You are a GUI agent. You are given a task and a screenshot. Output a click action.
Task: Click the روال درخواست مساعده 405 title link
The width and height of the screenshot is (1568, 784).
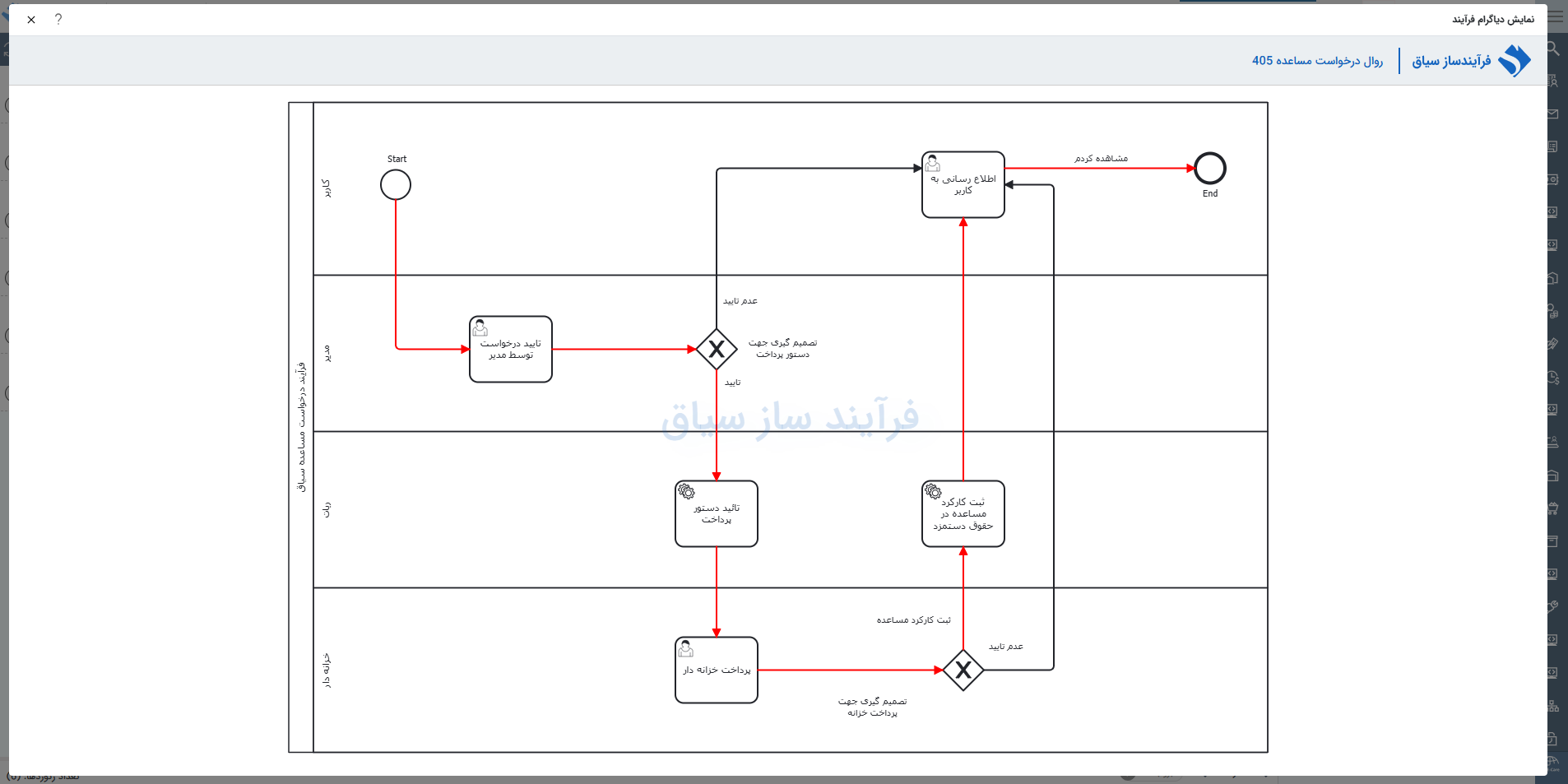click(x=1317, y=61)
